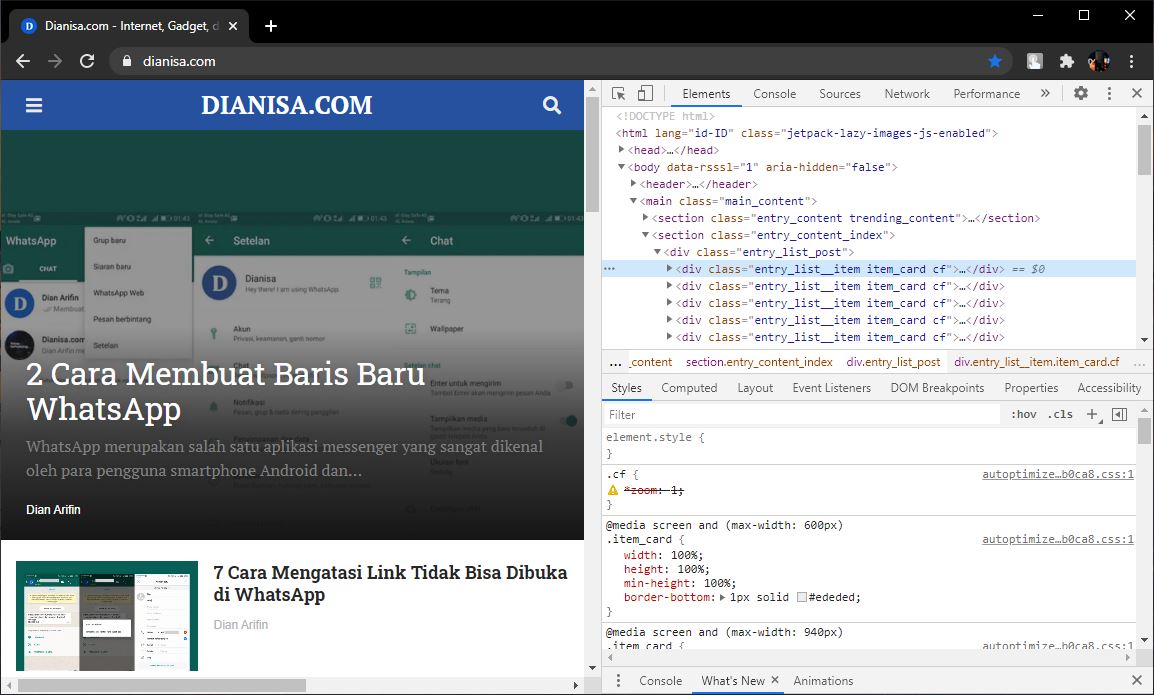1154x695 pixels.
Task: Open the three-dot DevTools customization menu
Action: click(1109, 93)
